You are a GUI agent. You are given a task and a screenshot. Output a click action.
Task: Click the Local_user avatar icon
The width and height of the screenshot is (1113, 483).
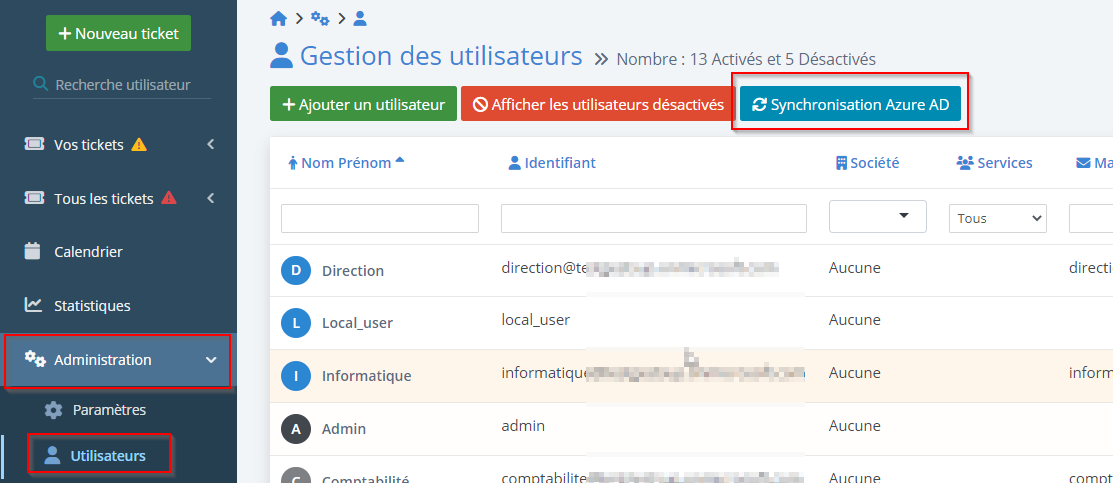[x=297, y=323]
